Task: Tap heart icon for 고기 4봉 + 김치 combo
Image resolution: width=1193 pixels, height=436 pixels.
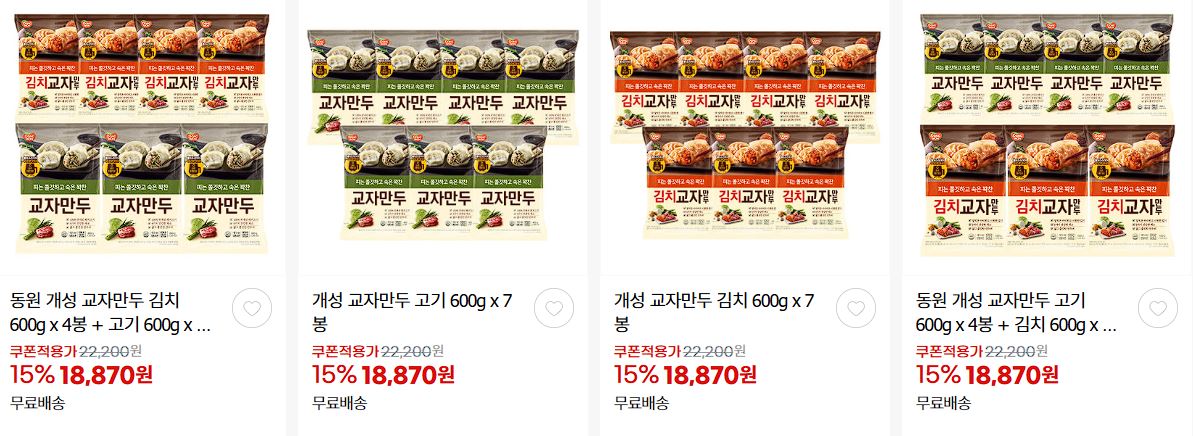Action: [x=1158, y=309]
